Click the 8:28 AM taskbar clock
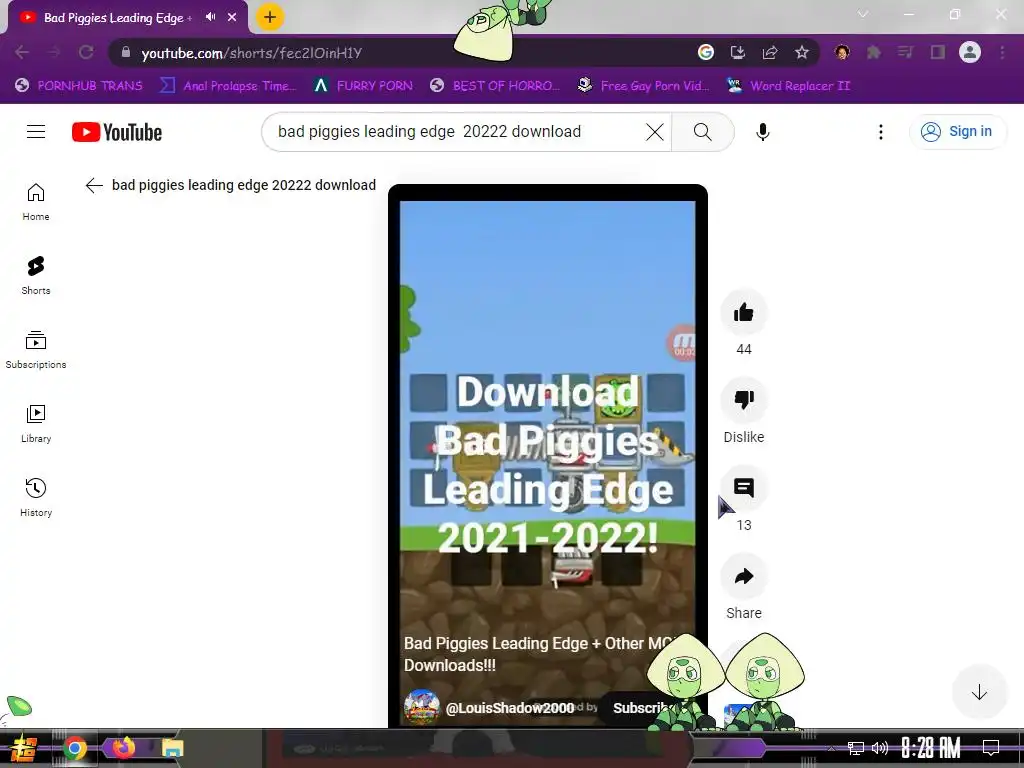 [931, 748]
